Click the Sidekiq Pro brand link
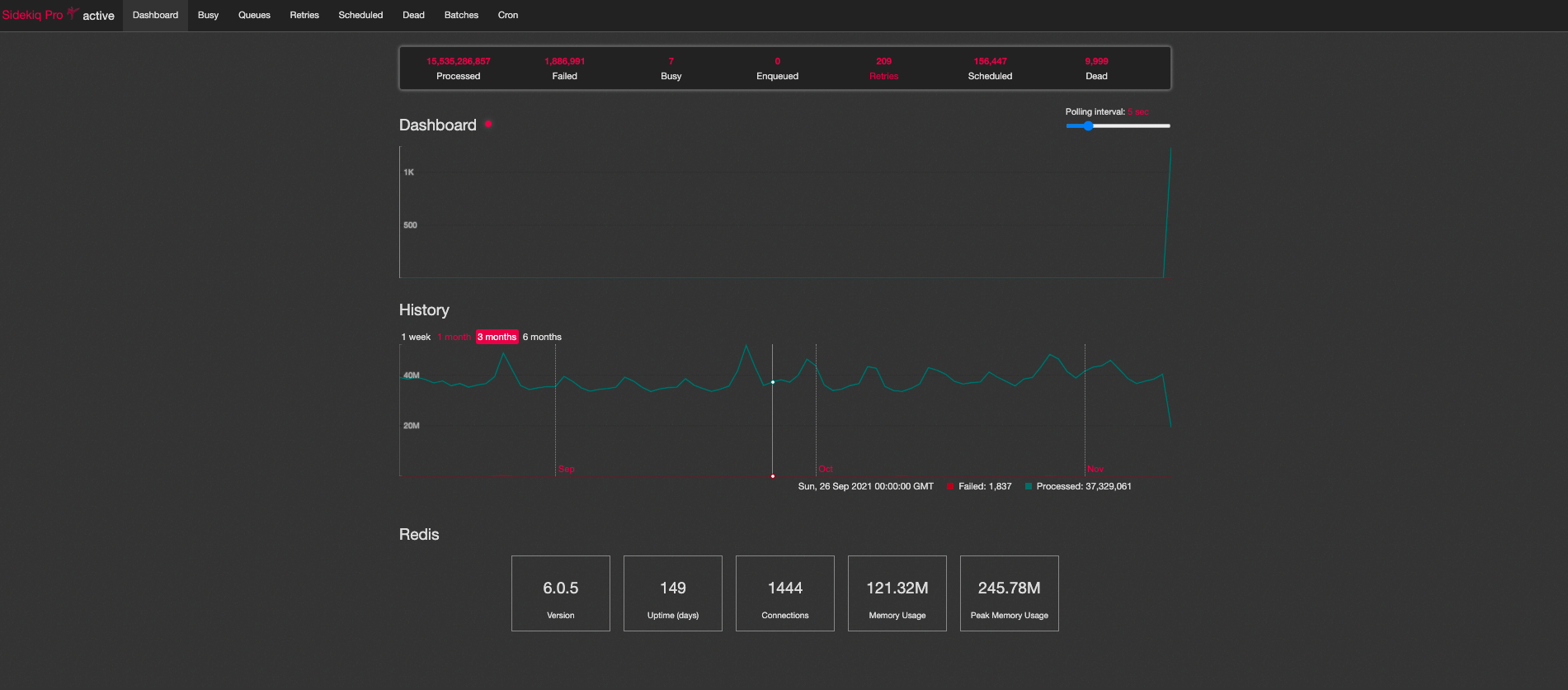Image resolution: width=1568 pixels, height=690 pixels. (x=32, y=15)
